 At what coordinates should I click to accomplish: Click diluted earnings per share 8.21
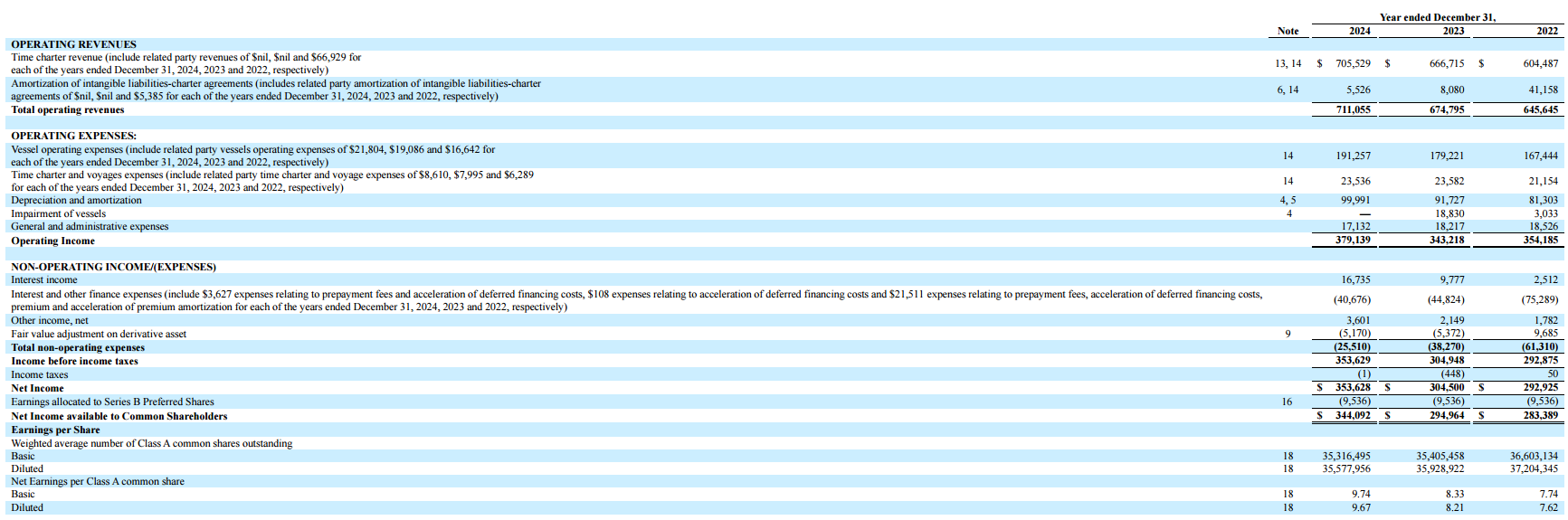point(1455,508)
